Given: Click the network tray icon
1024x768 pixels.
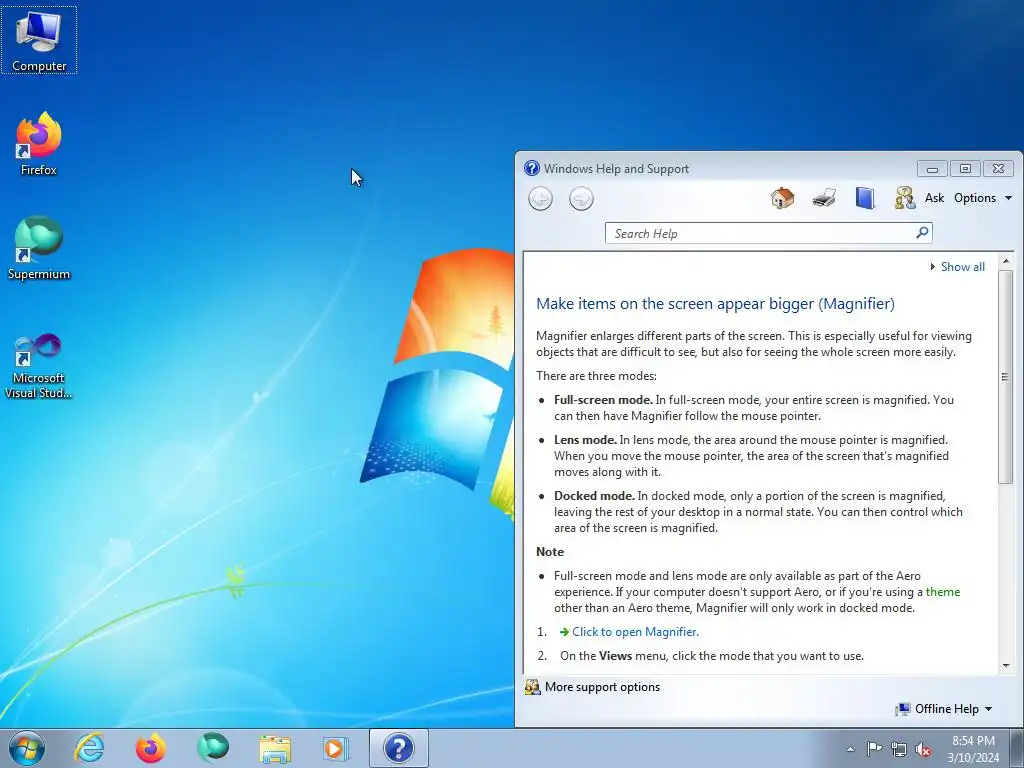Looking at the screenshot, I should coord(899,749).
